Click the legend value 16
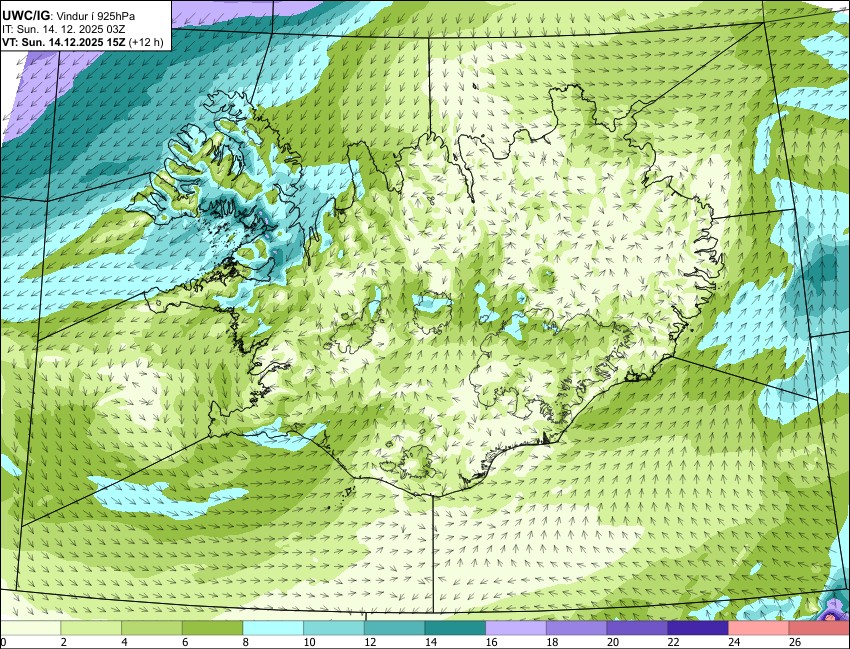850x649 pixels. coord(491,642)
